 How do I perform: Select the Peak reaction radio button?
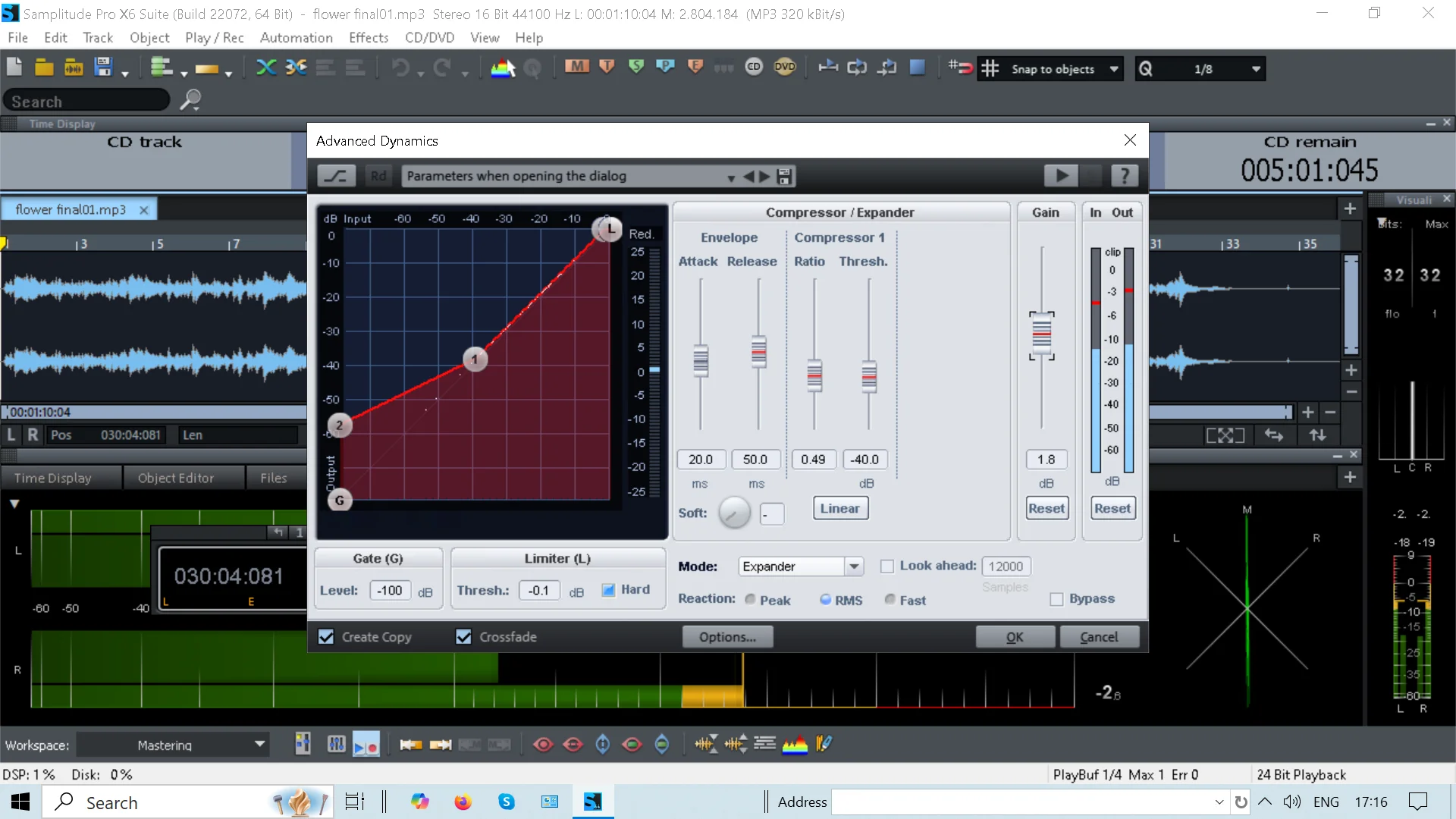point(751,599)
